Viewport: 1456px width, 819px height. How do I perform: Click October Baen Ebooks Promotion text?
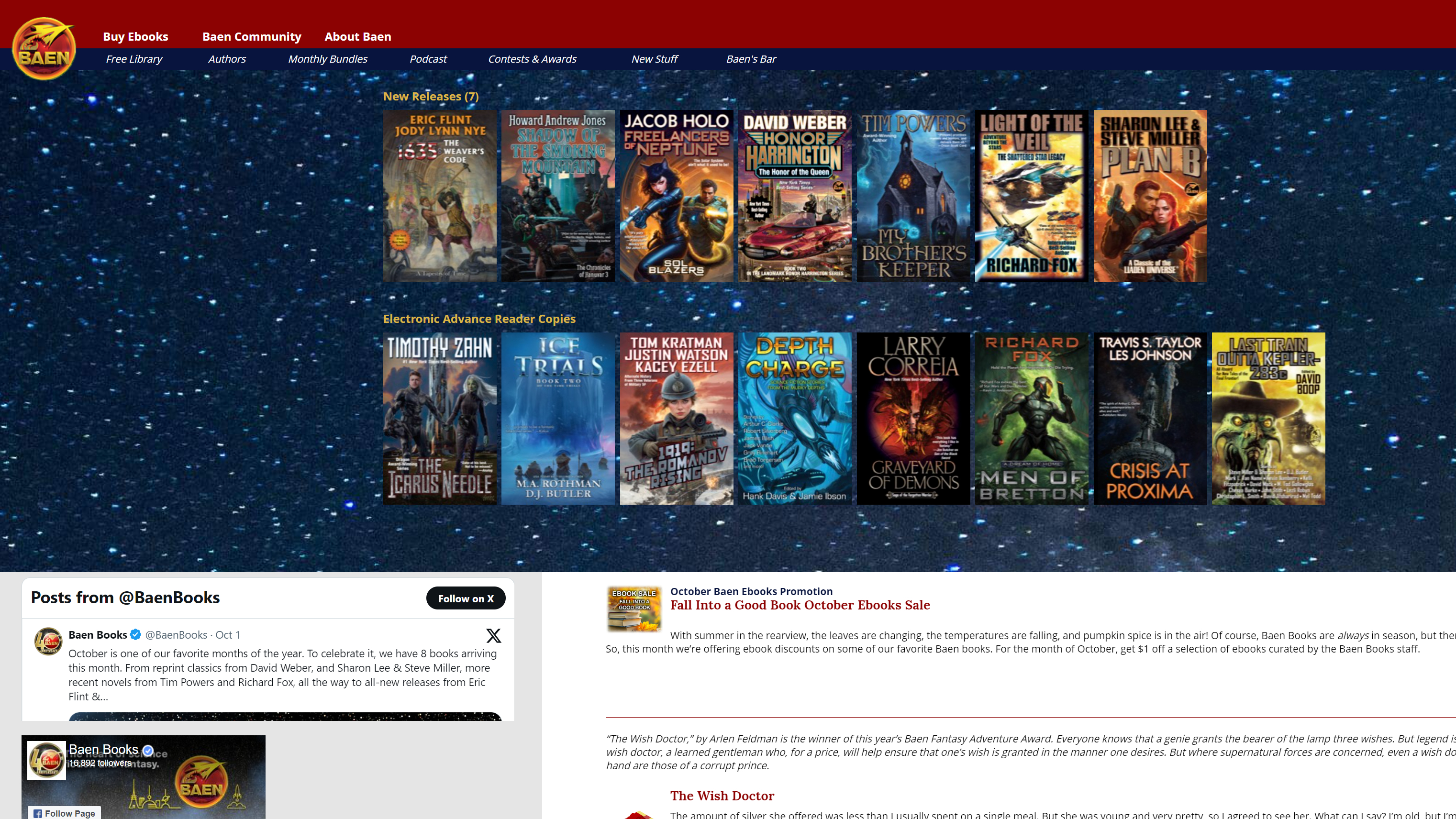click(751, 591)
